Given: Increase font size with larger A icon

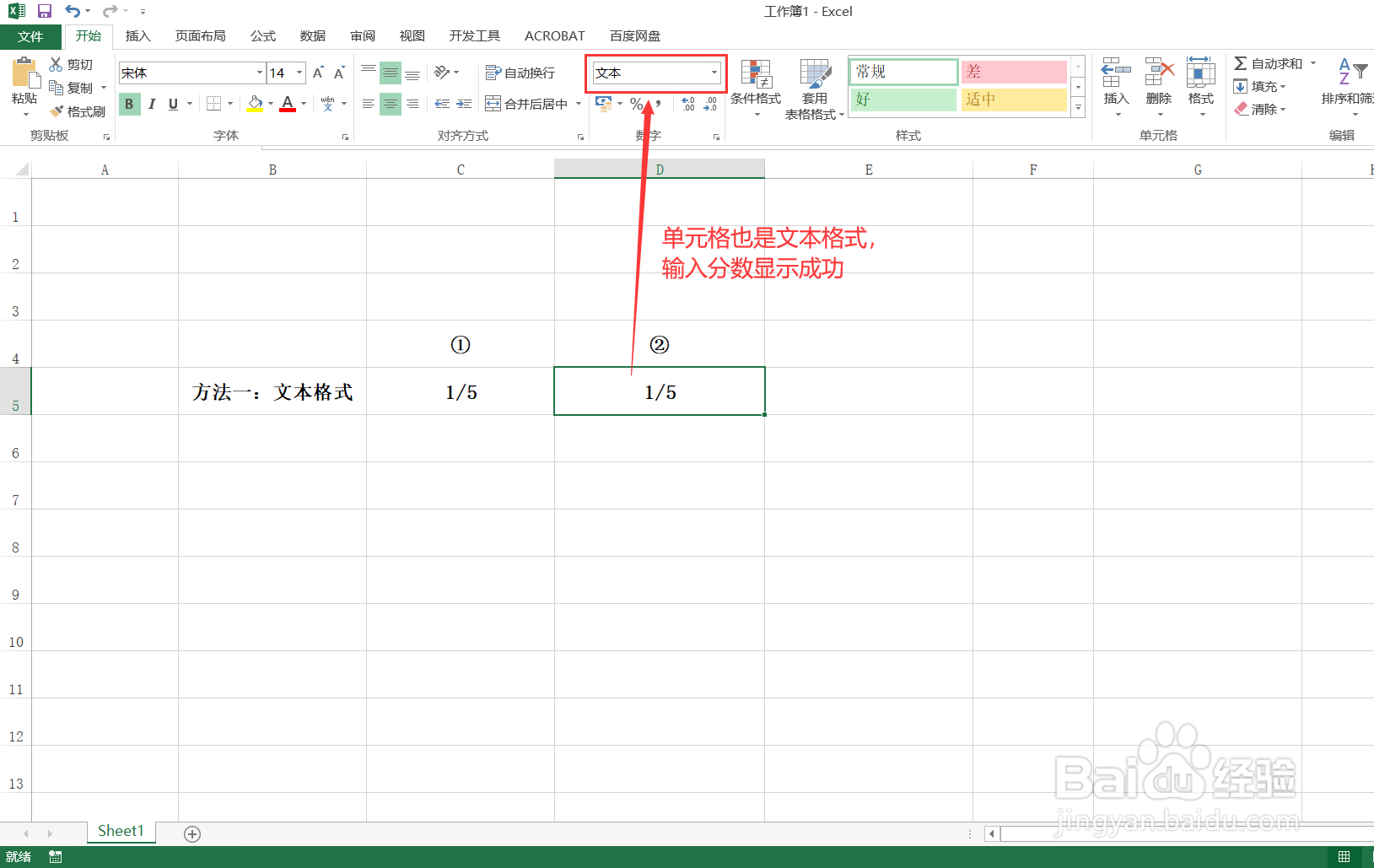Looking at the screenshot, I should [318, 73].
